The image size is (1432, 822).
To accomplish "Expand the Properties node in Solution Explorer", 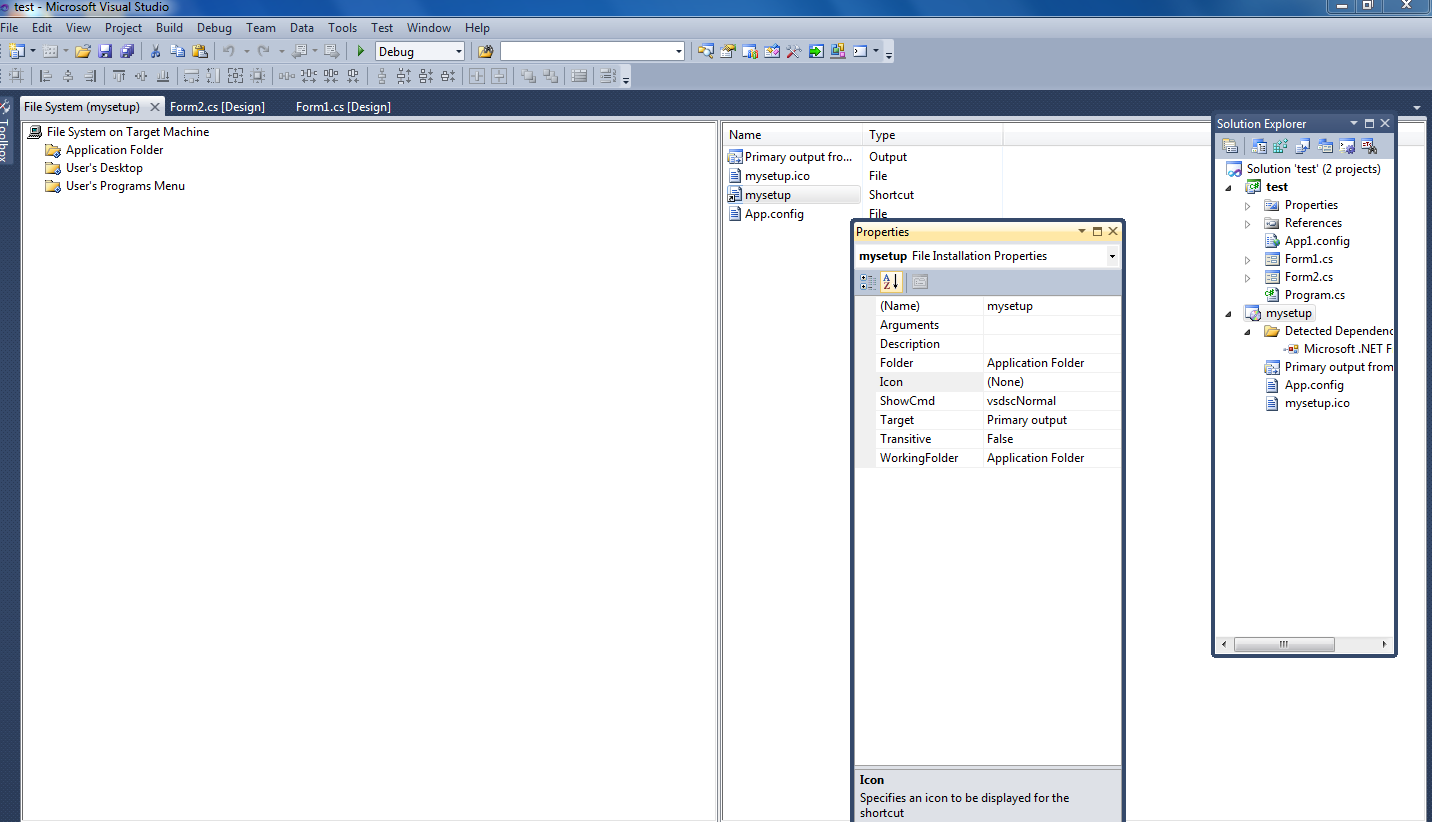I will 1247,205.
